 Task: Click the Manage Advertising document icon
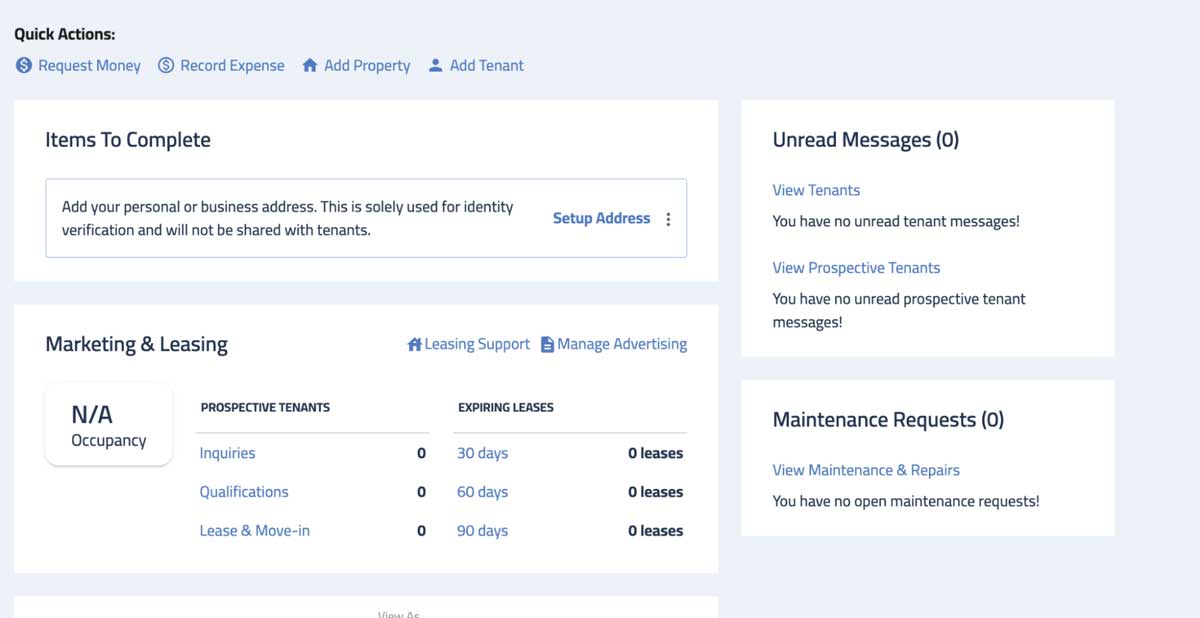[x=547, y=344]
